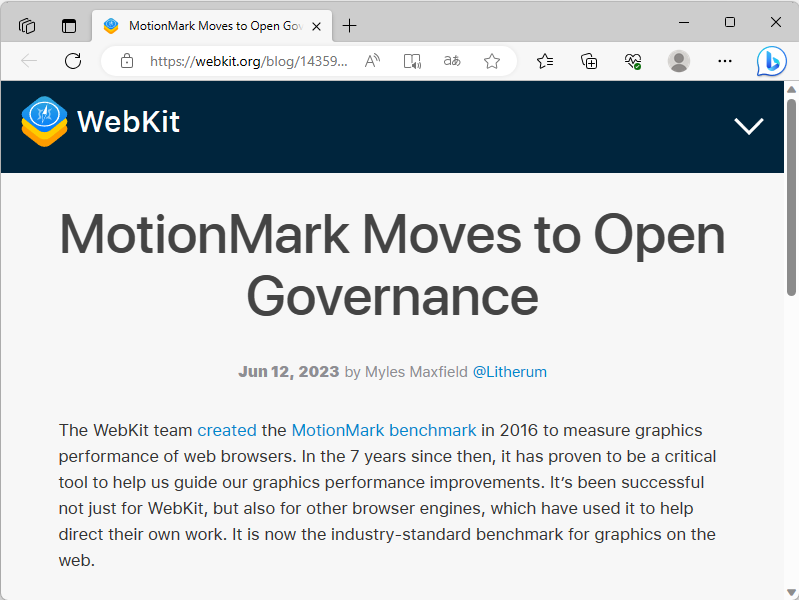Activate Read aloud icon in address bar
Image resolution: width=799 pixels, height=600 pixels.
(x=372, y=61)
